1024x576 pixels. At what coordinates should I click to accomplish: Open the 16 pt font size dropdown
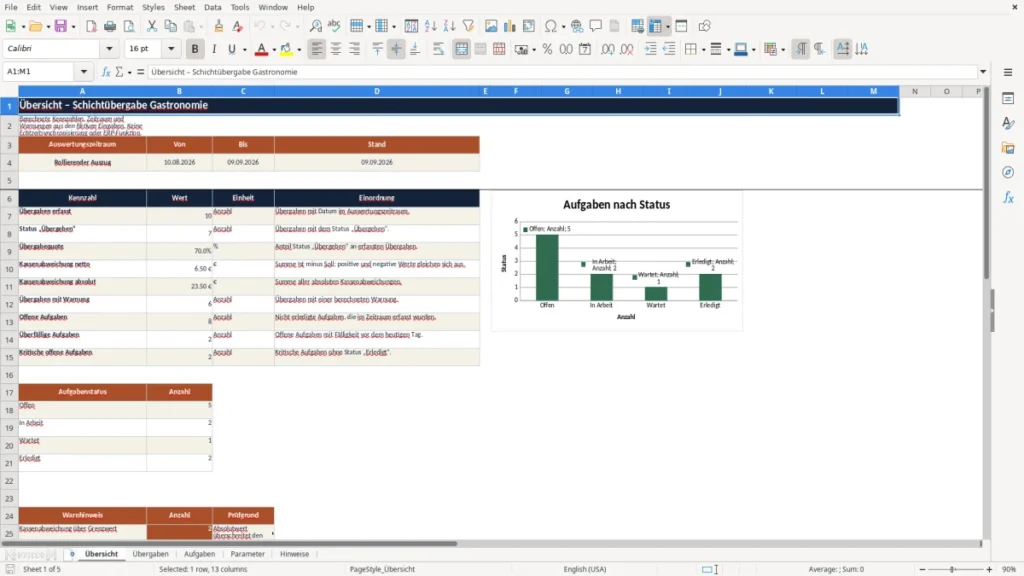coord(171,48)
